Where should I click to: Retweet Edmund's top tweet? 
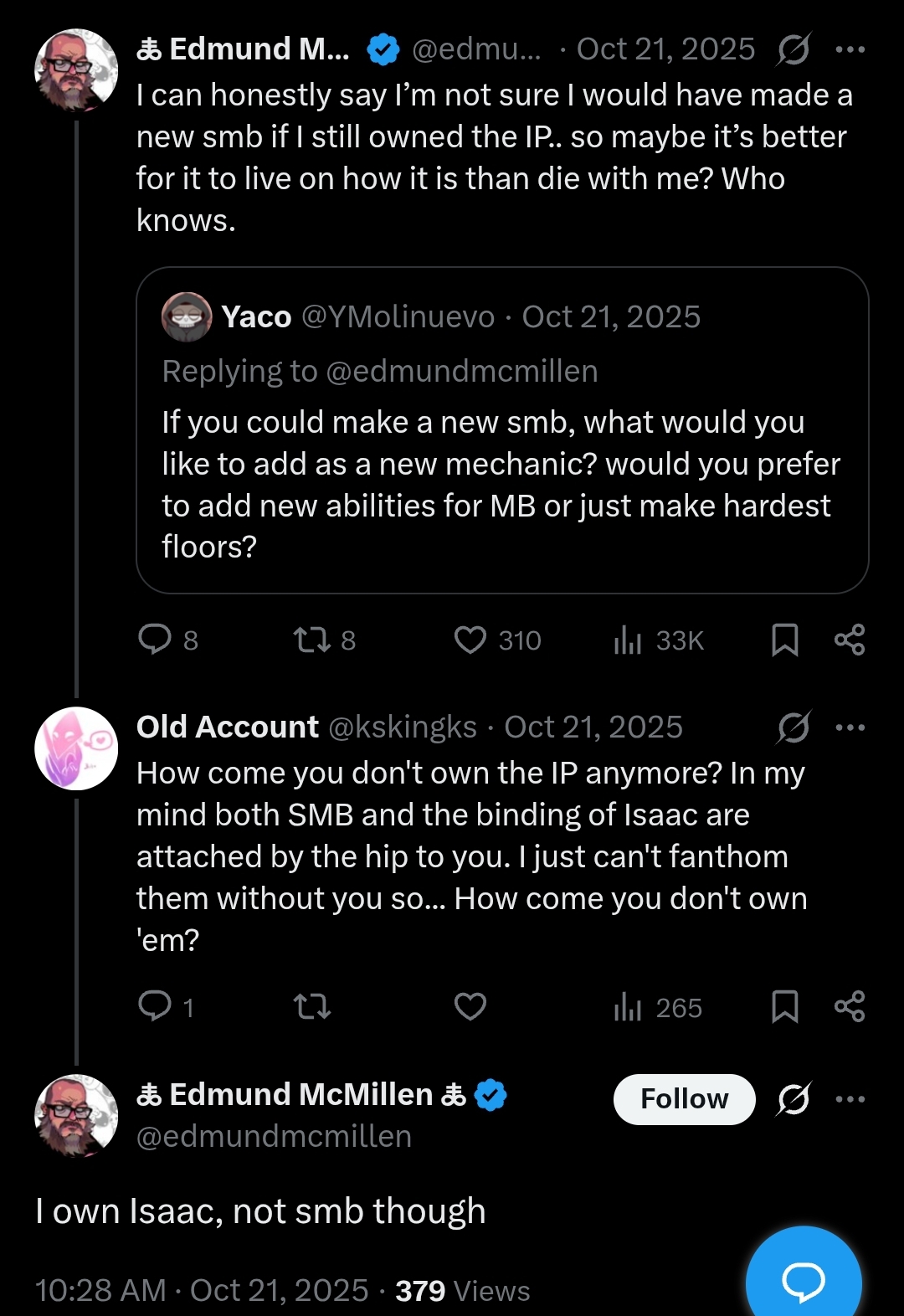pos(311,640)
